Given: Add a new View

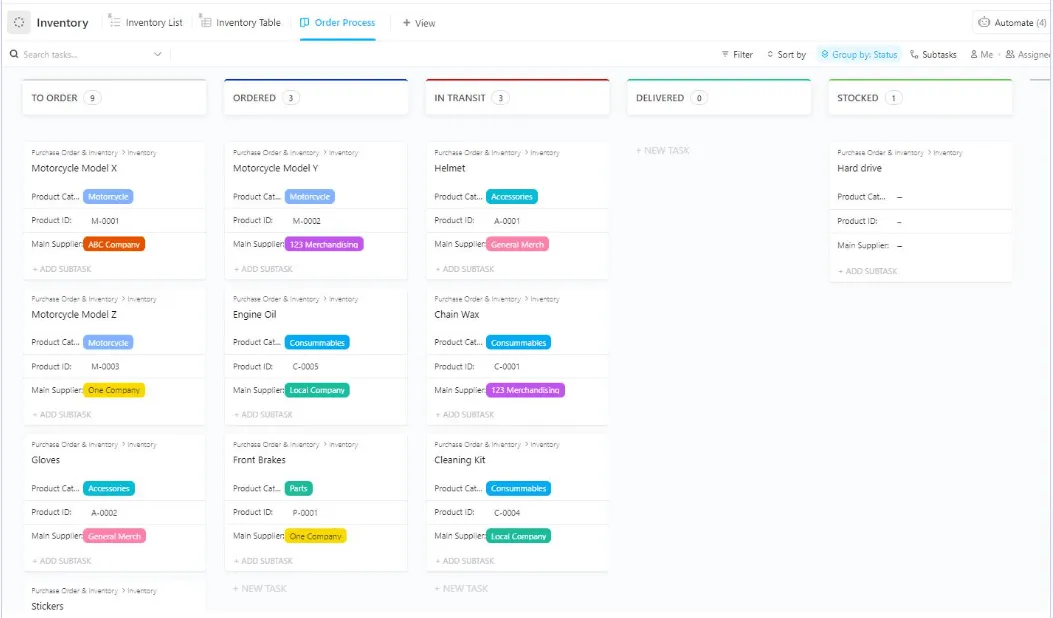Looking at the screenshot, I should [x=419, y=23].
